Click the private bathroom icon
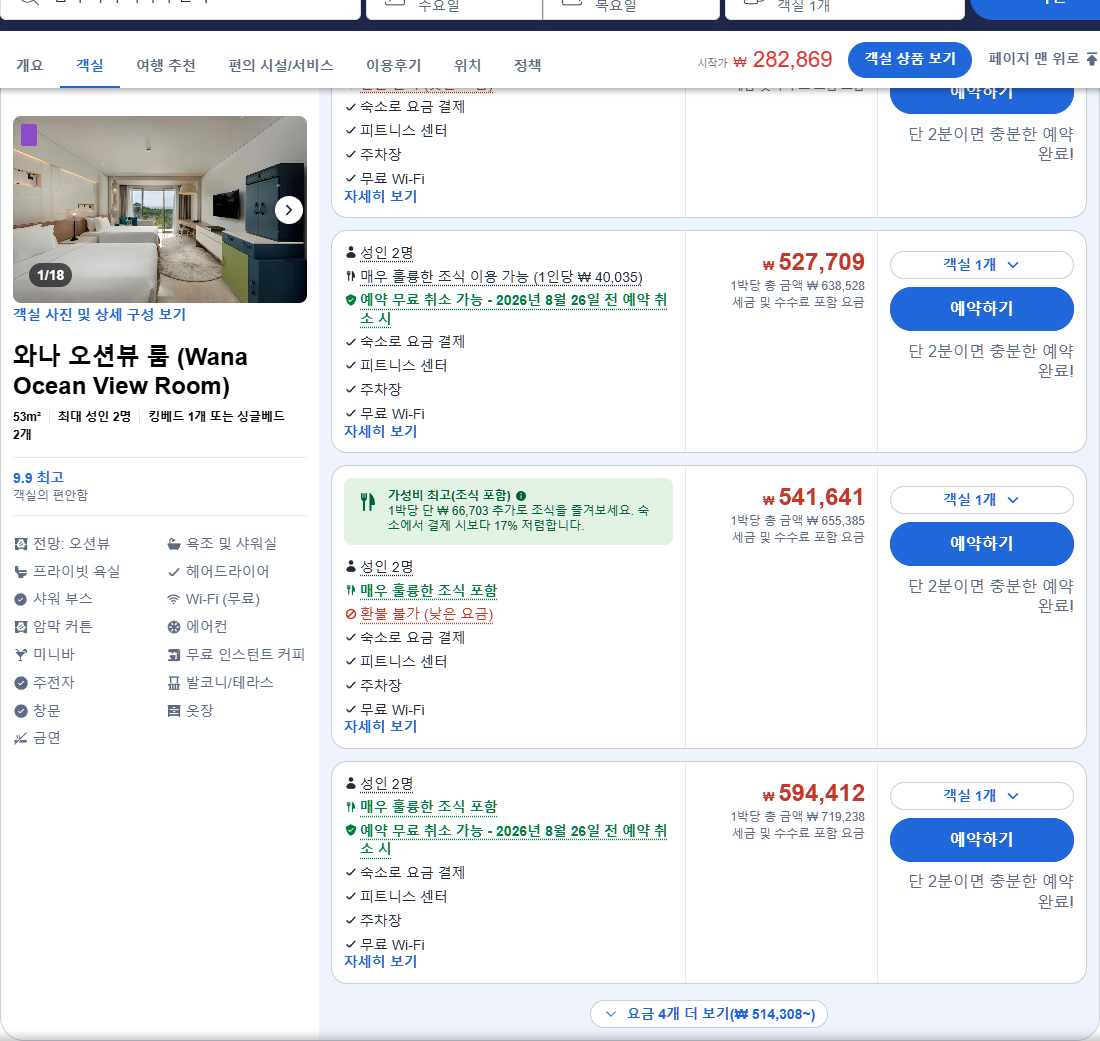This screenshot has height=1041, width=1100. point(21,572)
